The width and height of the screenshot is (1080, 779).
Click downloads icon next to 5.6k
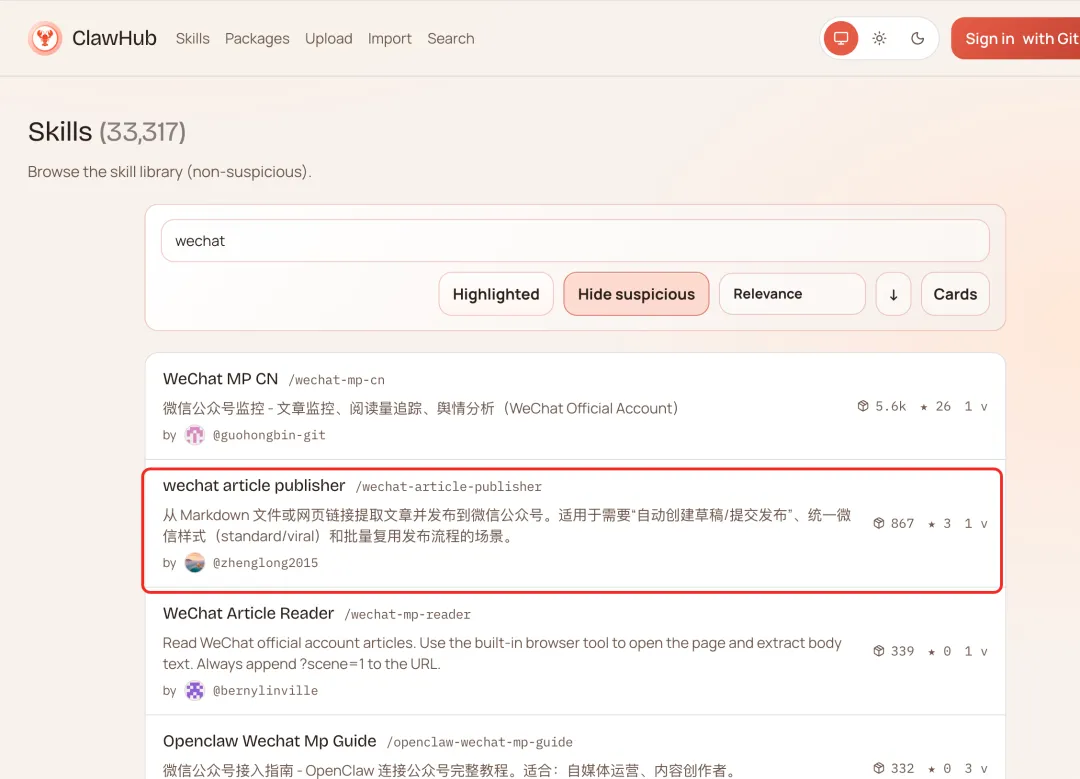[863, 406]
